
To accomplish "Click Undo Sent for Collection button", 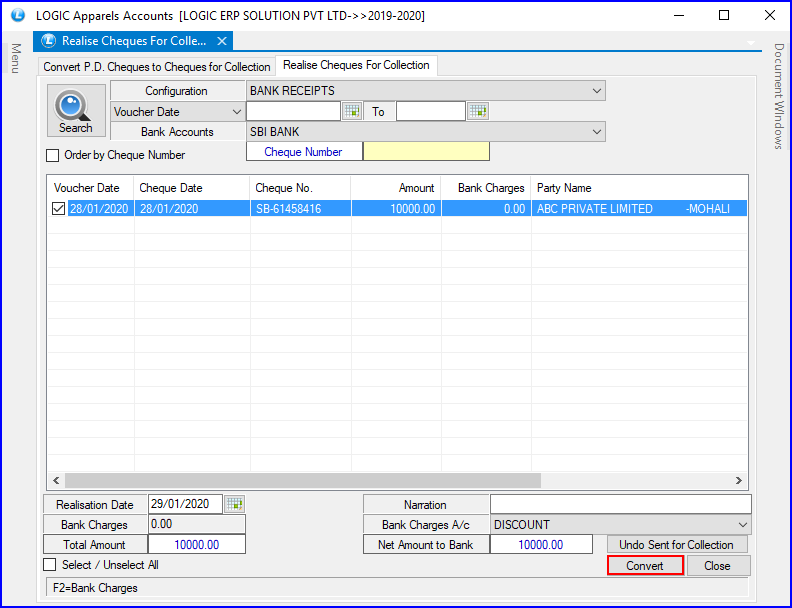I will pos(676,545).
